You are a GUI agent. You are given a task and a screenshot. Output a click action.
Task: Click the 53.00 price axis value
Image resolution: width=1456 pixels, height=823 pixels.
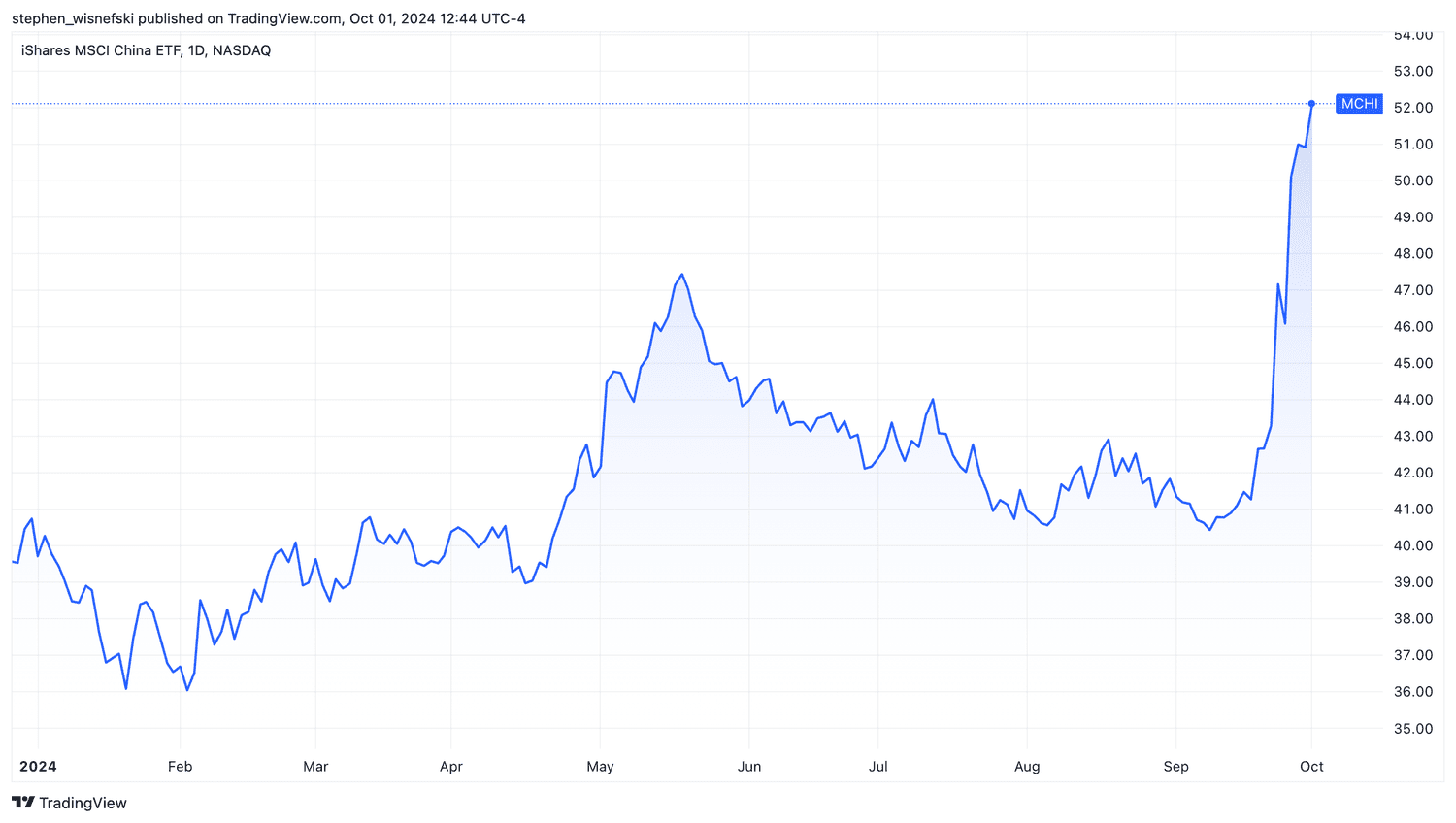tap(1413, 71)
